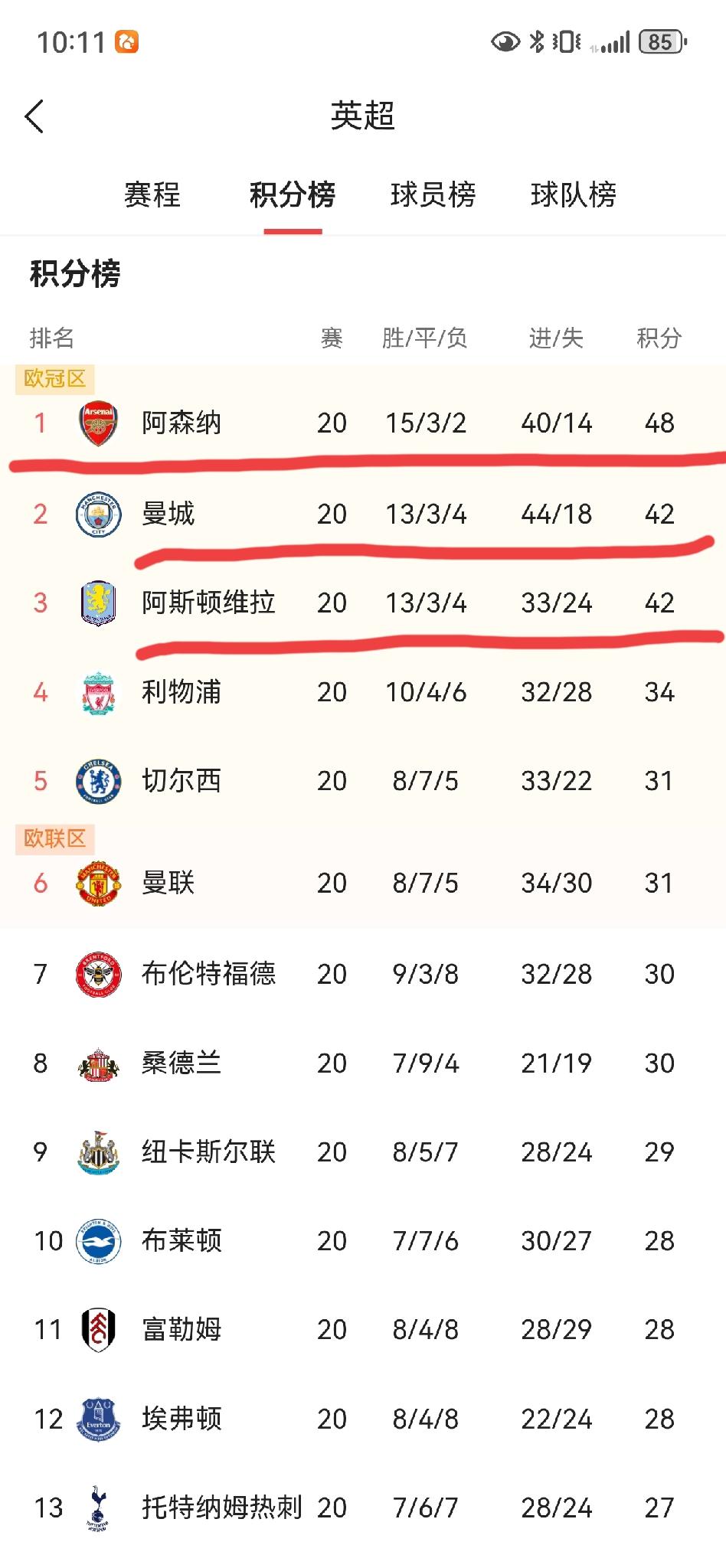Tap the back arrow icon
The width and height of the screenshot is (726, 1568).
click(x=34, y=116)
